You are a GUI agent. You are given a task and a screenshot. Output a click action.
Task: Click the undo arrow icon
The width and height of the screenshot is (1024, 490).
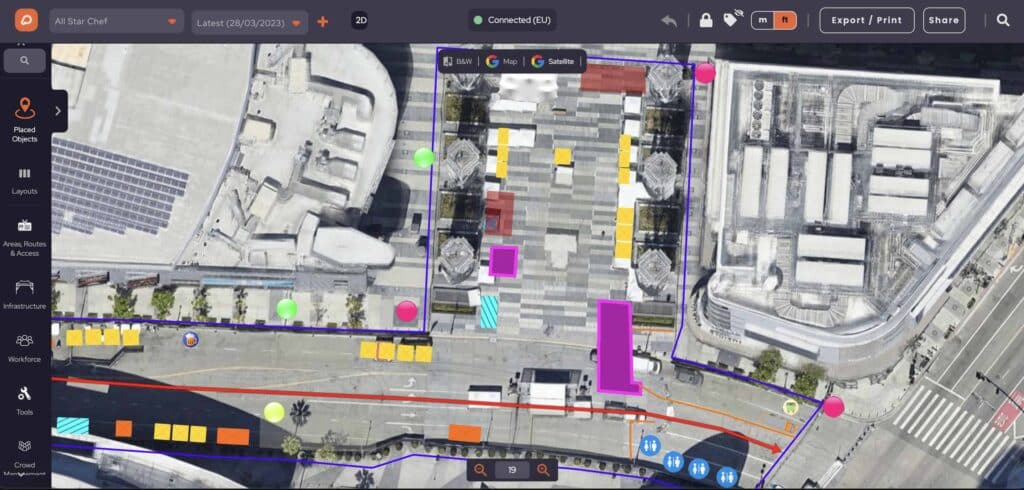coord(669,21)
